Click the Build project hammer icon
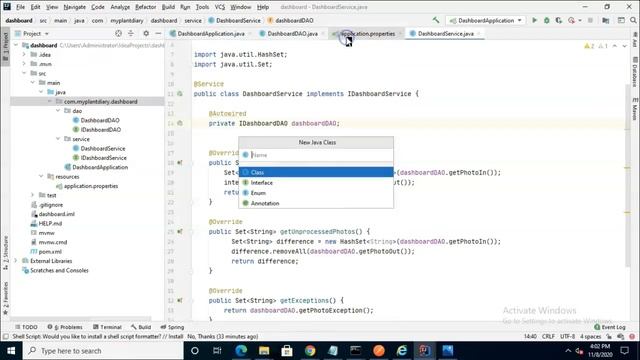The image size is (640, 360). 436,20
